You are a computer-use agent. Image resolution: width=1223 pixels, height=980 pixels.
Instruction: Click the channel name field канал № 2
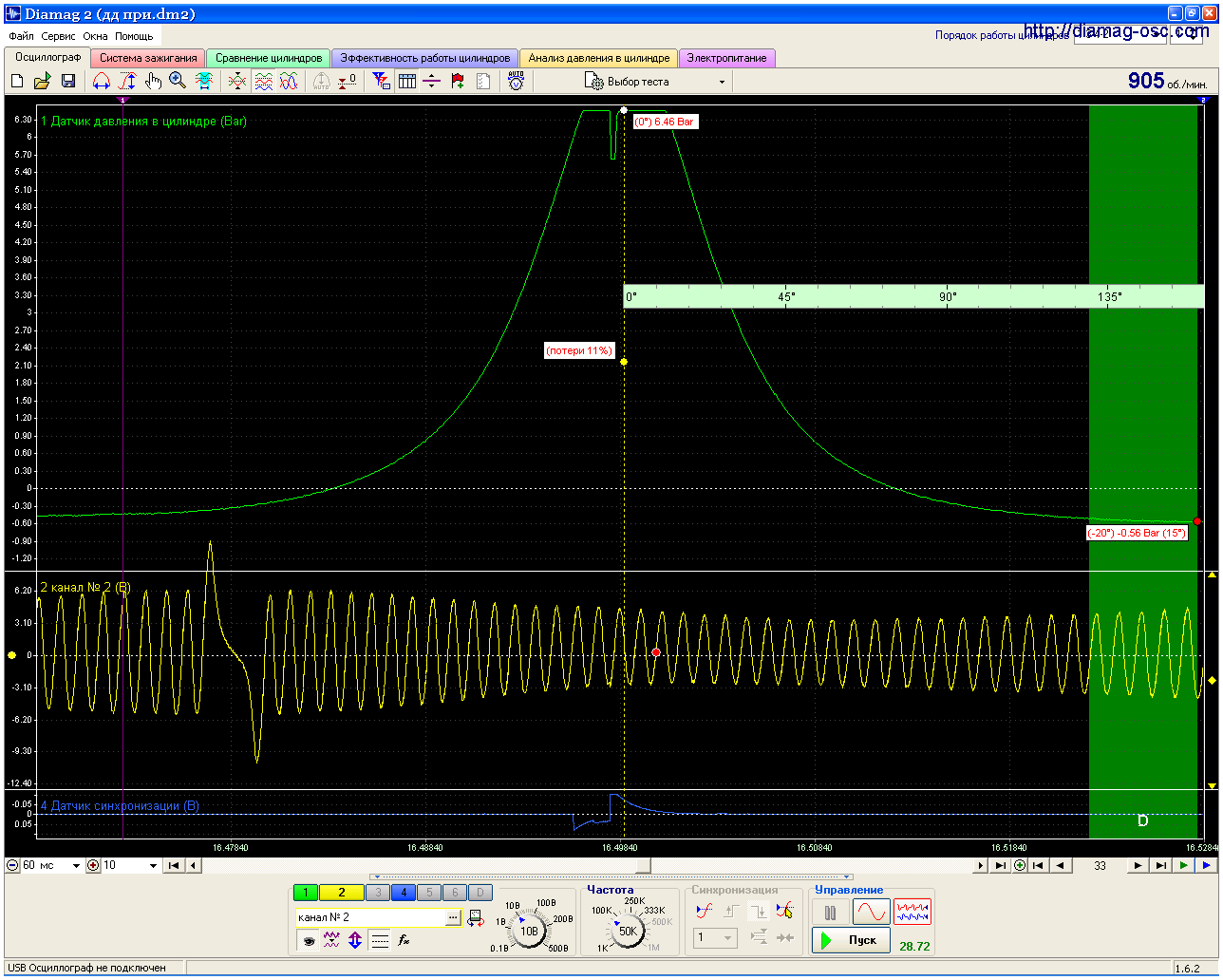coord(370,917)
